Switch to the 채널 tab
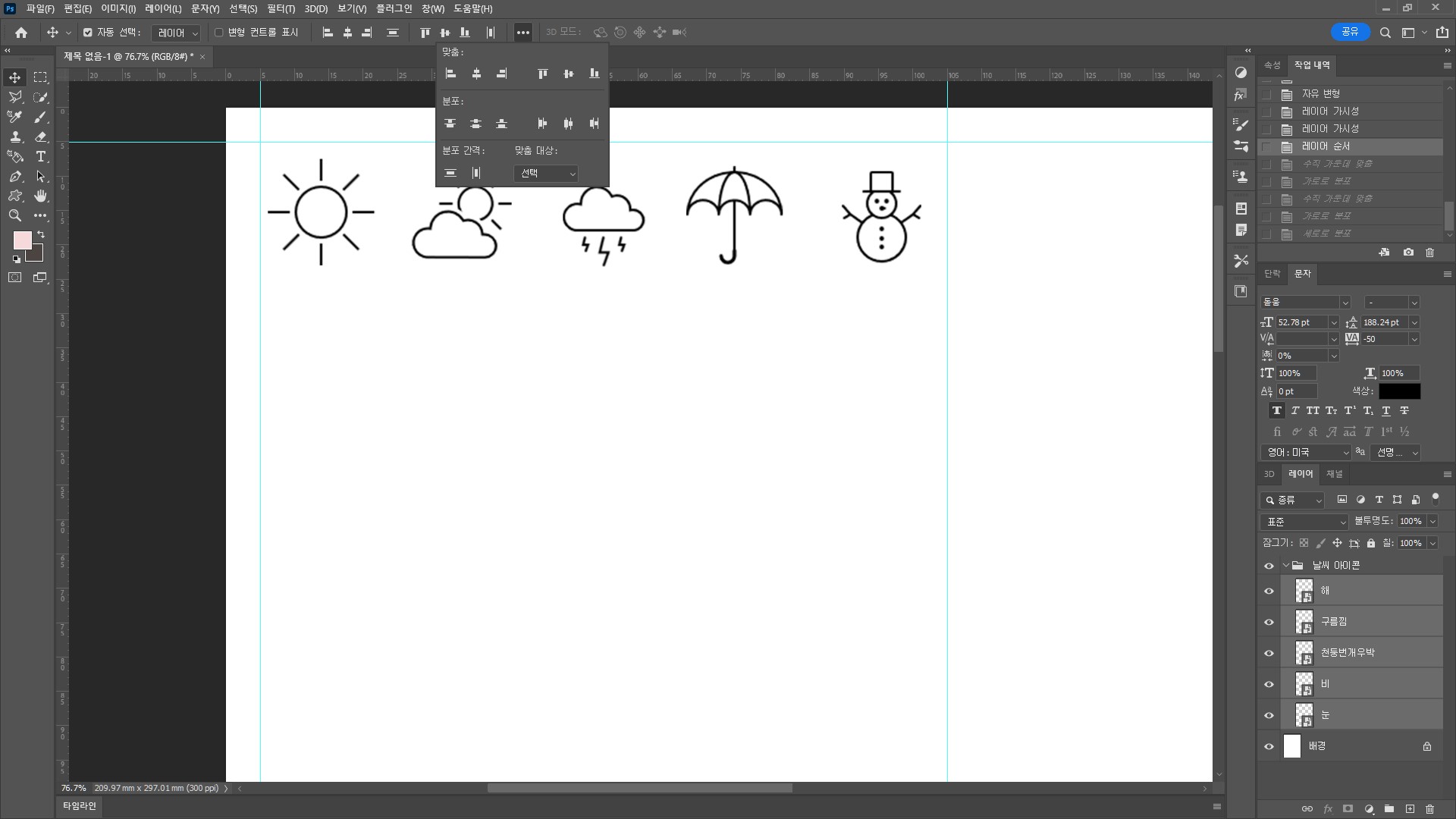The width and height of the screenshot is (1456, 819). click(x=1334, y=474)
